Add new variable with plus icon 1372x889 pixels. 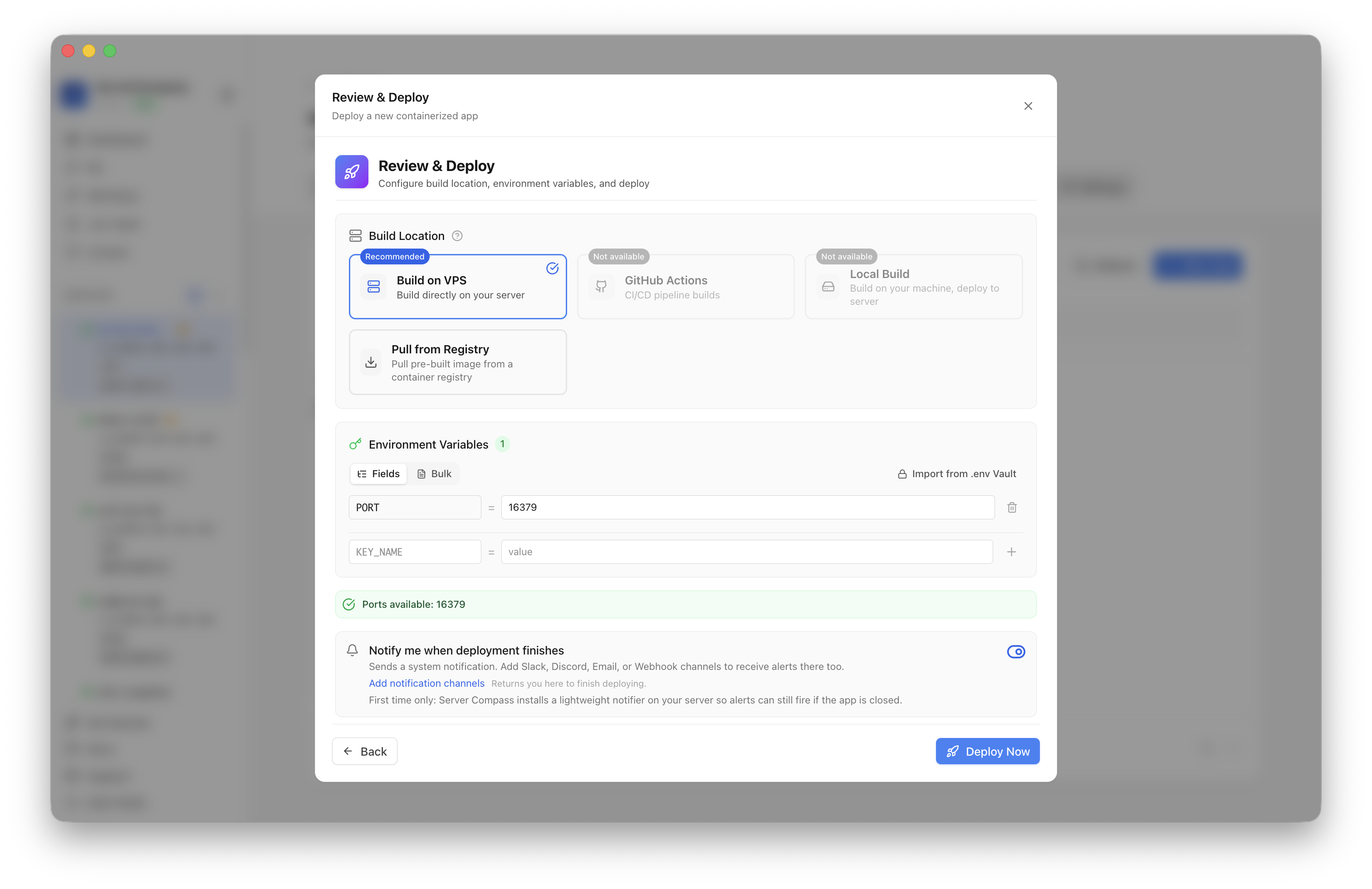pos(1011,552)
